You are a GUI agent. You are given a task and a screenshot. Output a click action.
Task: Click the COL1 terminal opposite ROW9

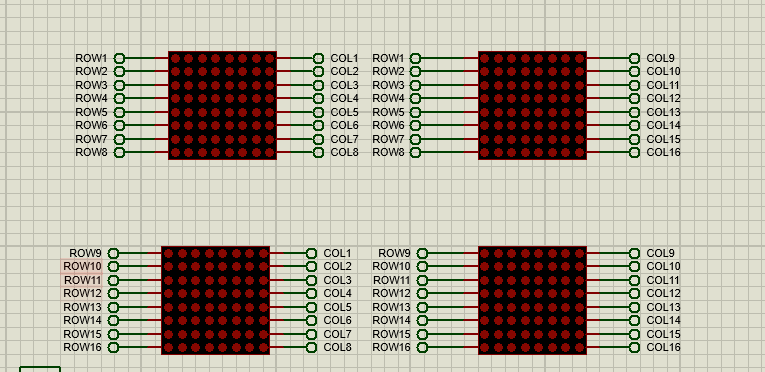pyautogui.click(x=311, y=253)
